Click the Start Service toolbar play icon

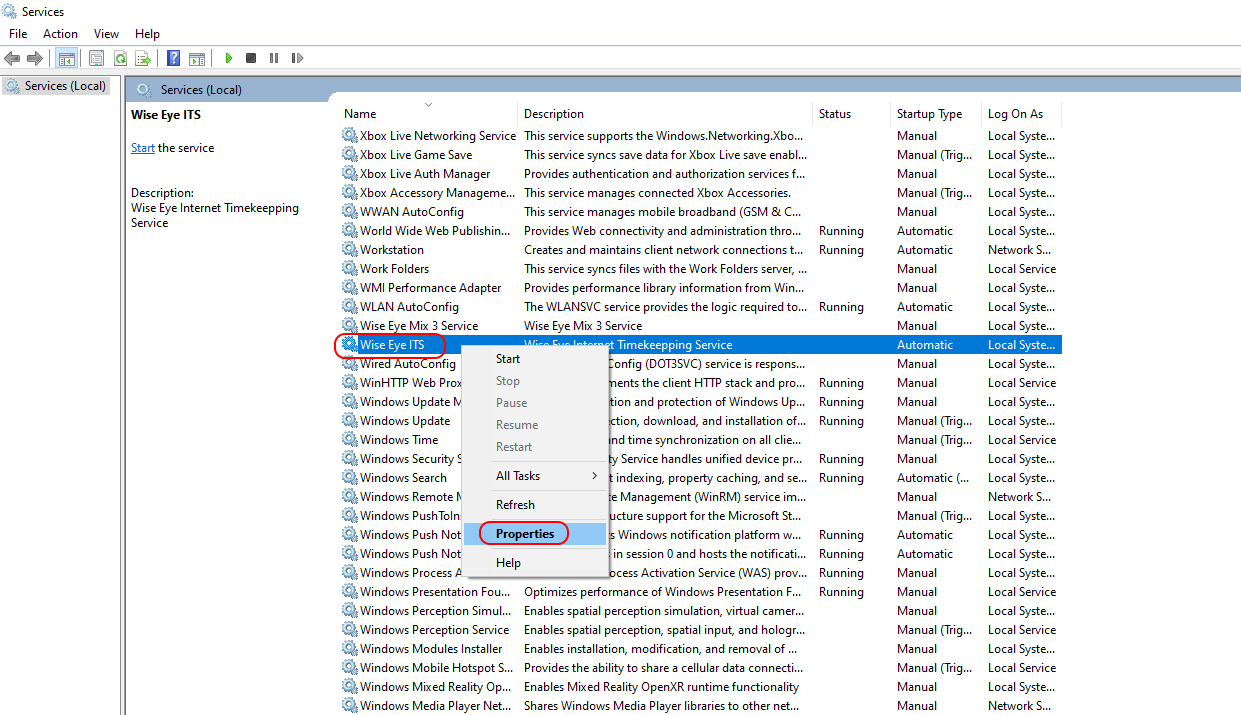pos(229,59)
